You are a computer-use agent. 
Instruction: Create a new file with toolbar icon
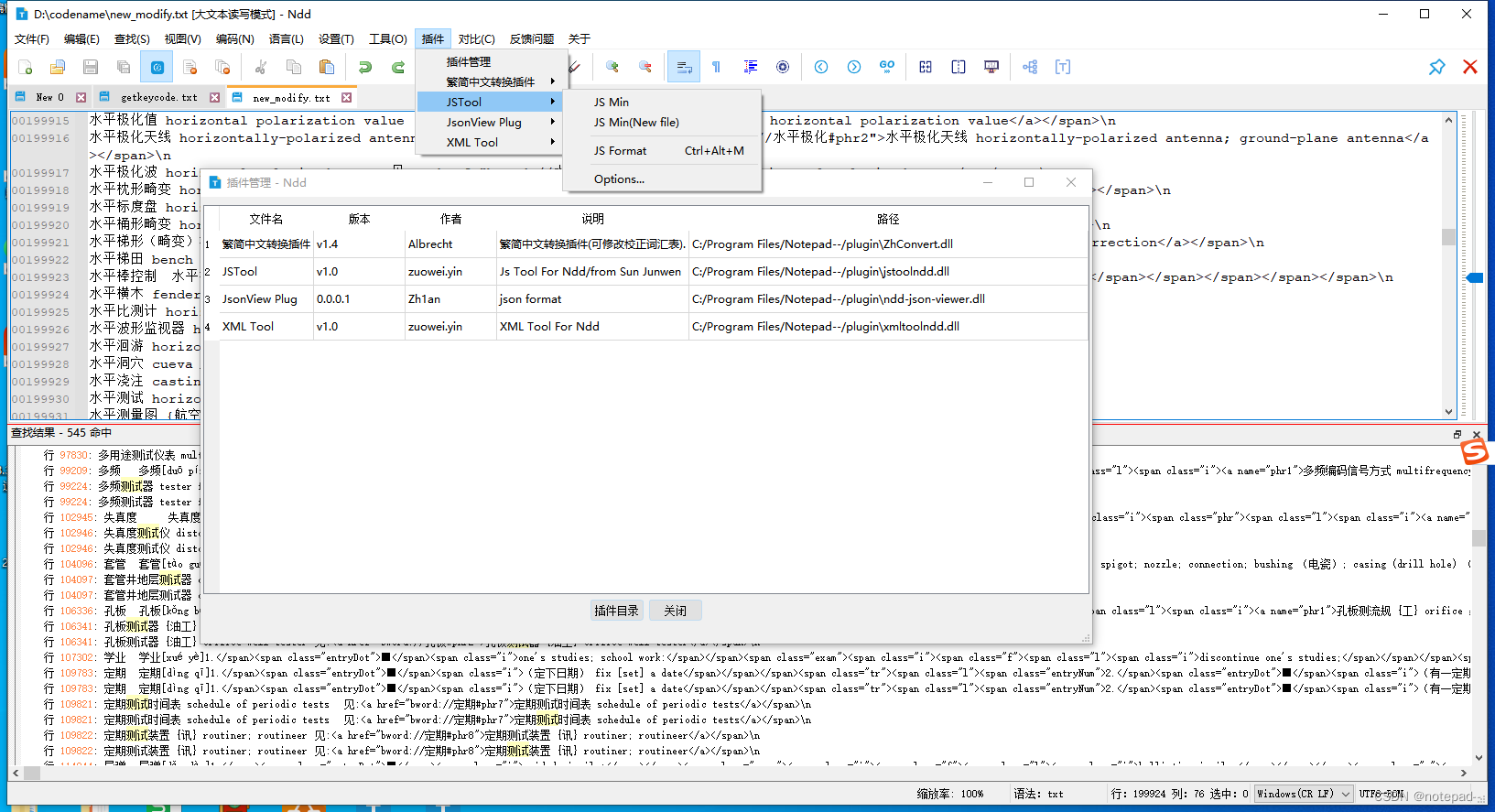[25, 67]
